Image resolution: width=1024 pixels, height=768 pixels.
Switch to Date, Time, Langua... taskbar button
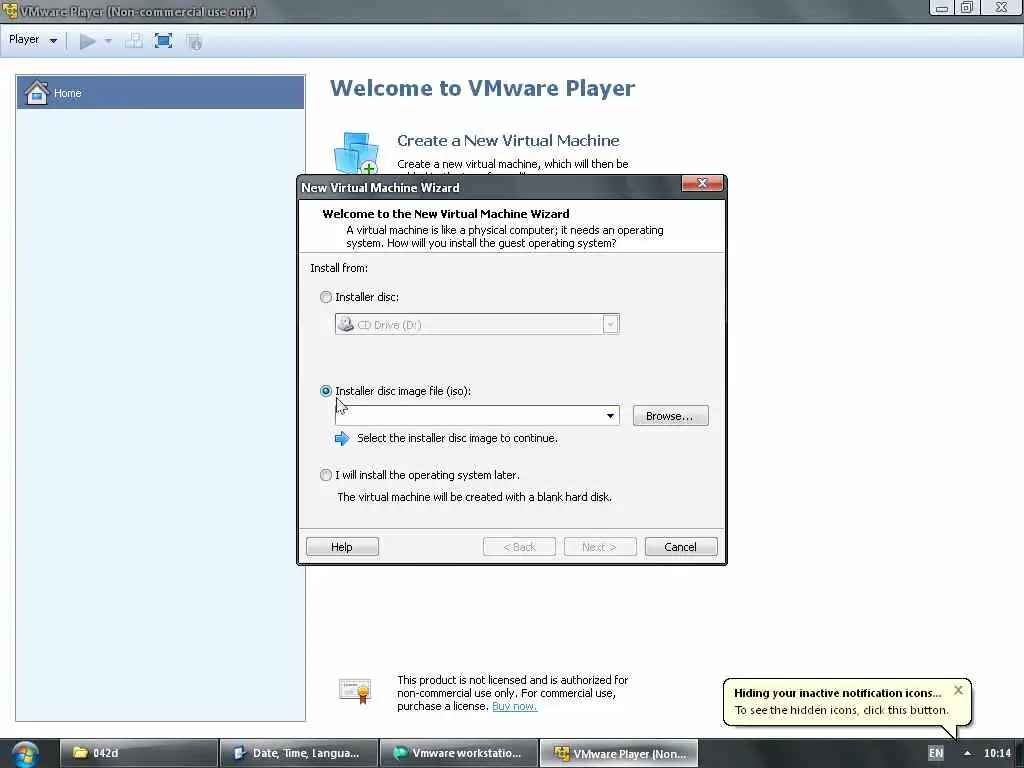(298, 753)
